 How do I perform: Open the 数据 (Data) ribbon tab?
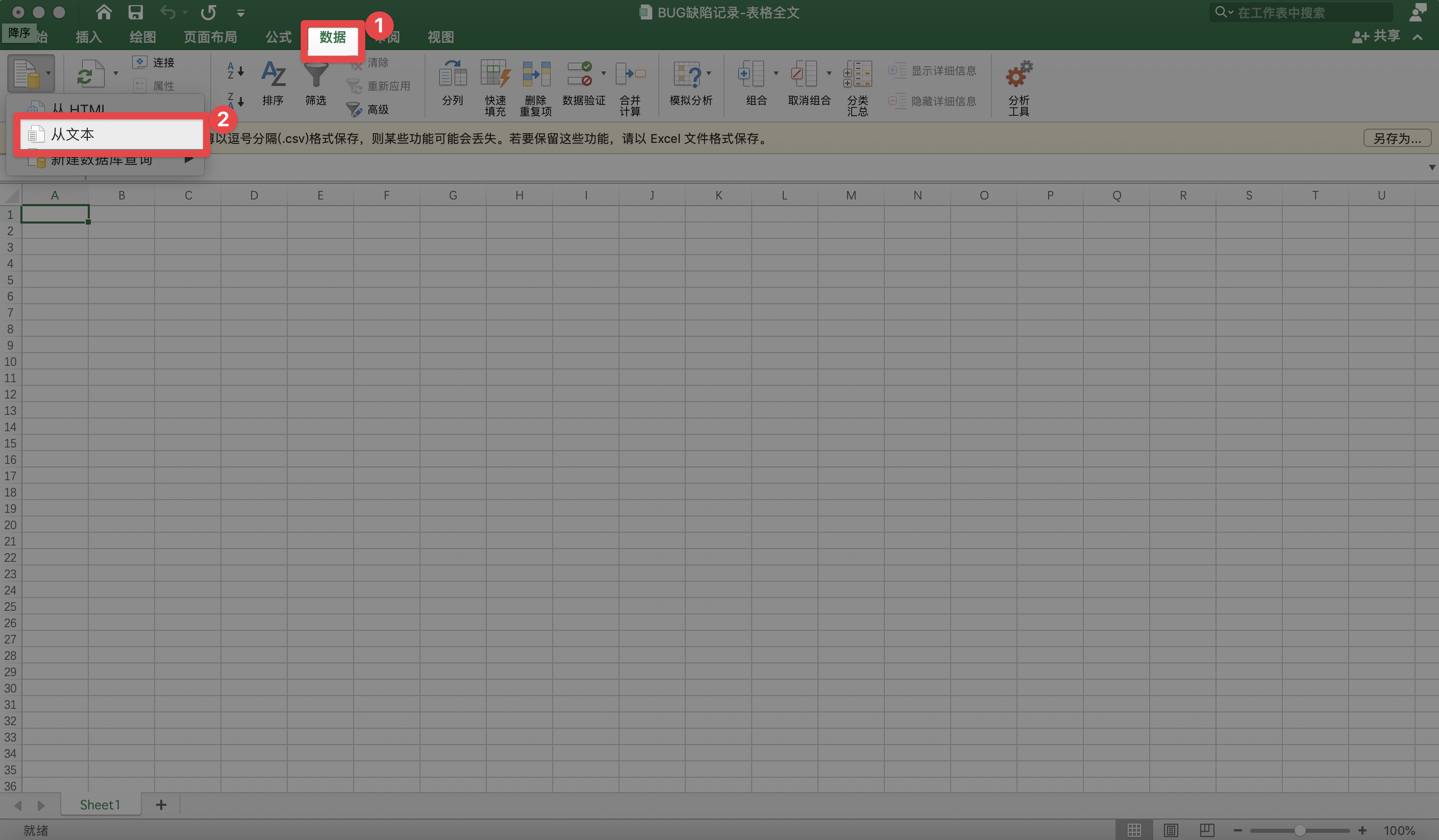click(x=332, y=38)
